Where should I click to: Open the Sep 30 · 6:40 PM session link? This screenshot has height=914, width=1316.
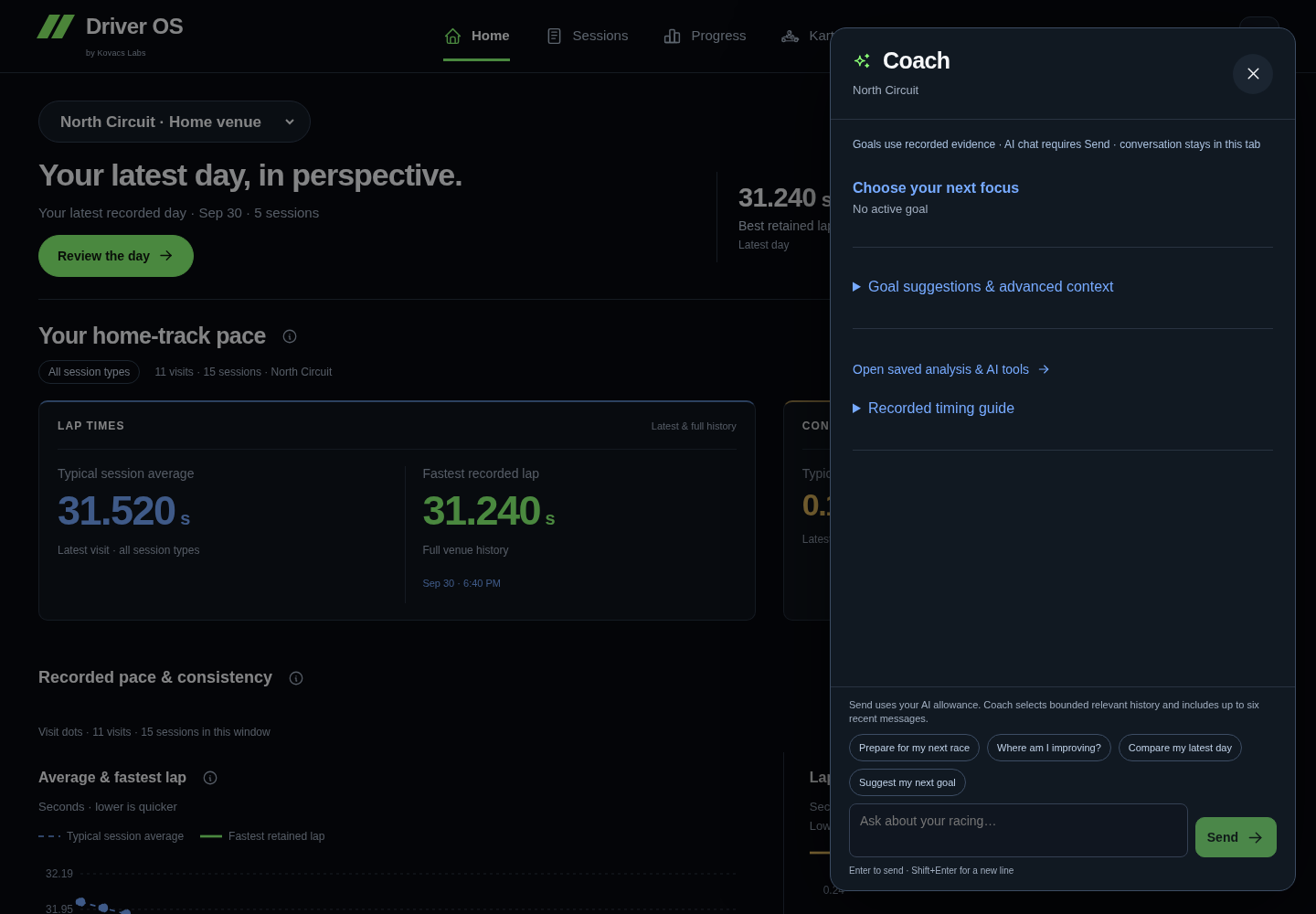point(462,583)
